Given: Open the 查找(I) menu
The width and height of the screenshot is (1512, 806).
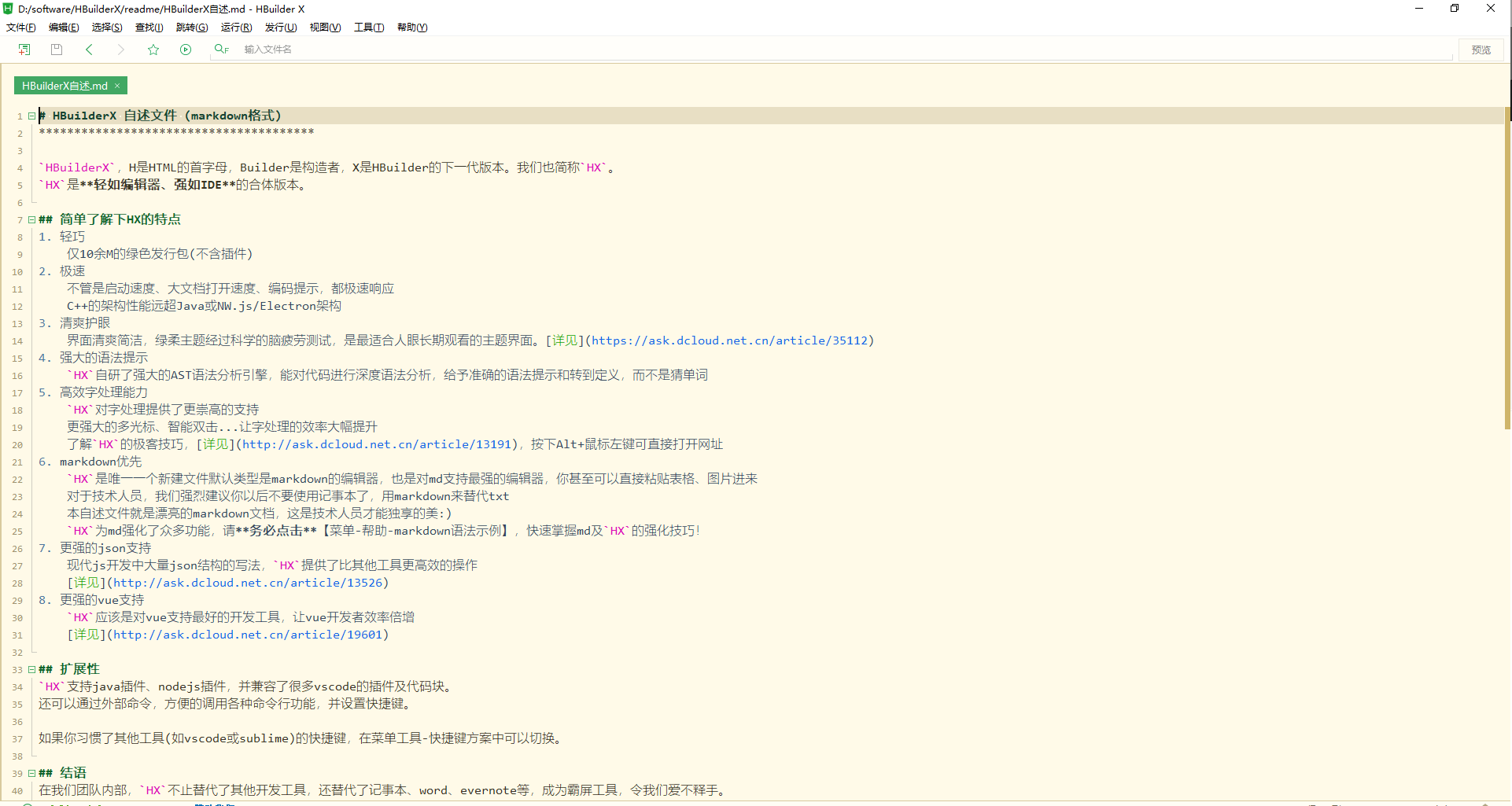Looking at the screenshot, I should coord(149,28).
